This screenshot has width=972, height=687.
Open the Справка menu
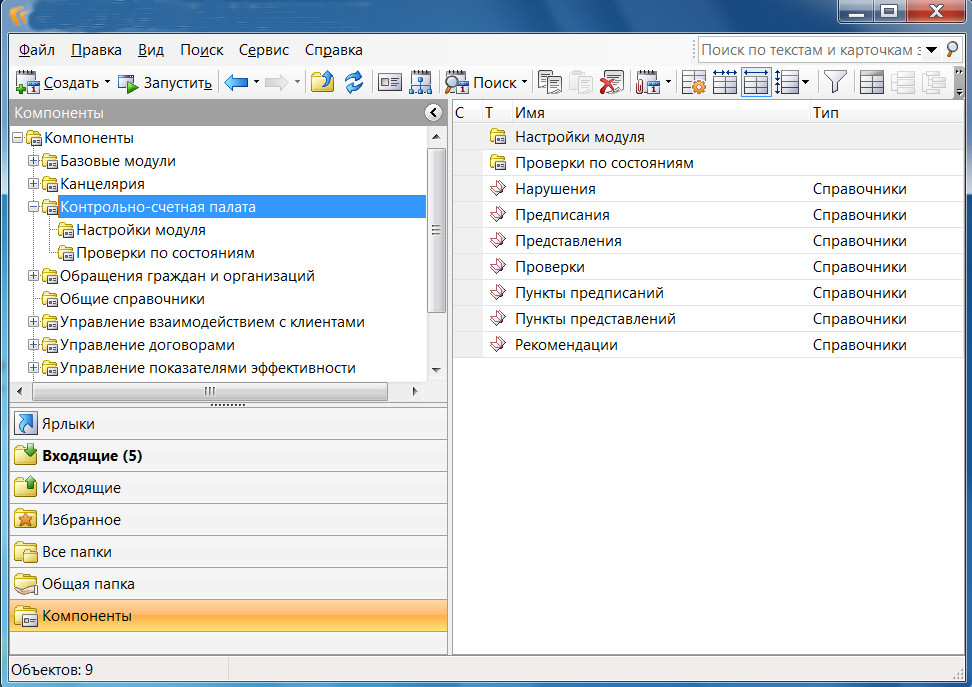pos(334,50)
